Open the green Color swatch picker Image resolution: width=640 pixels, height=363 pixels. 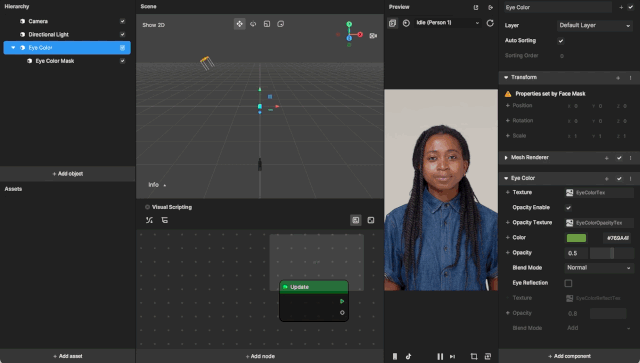pyautogui.click(x=576, y=238)
